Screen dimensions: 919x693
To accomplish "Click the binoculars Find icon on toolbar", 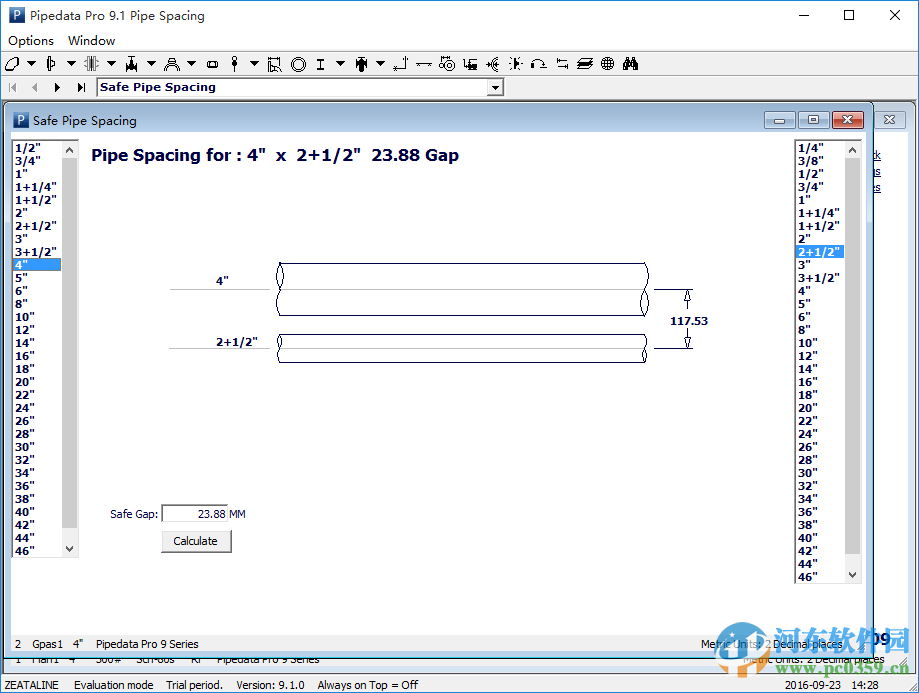I will pyautogui.click(x=630, y=63).
